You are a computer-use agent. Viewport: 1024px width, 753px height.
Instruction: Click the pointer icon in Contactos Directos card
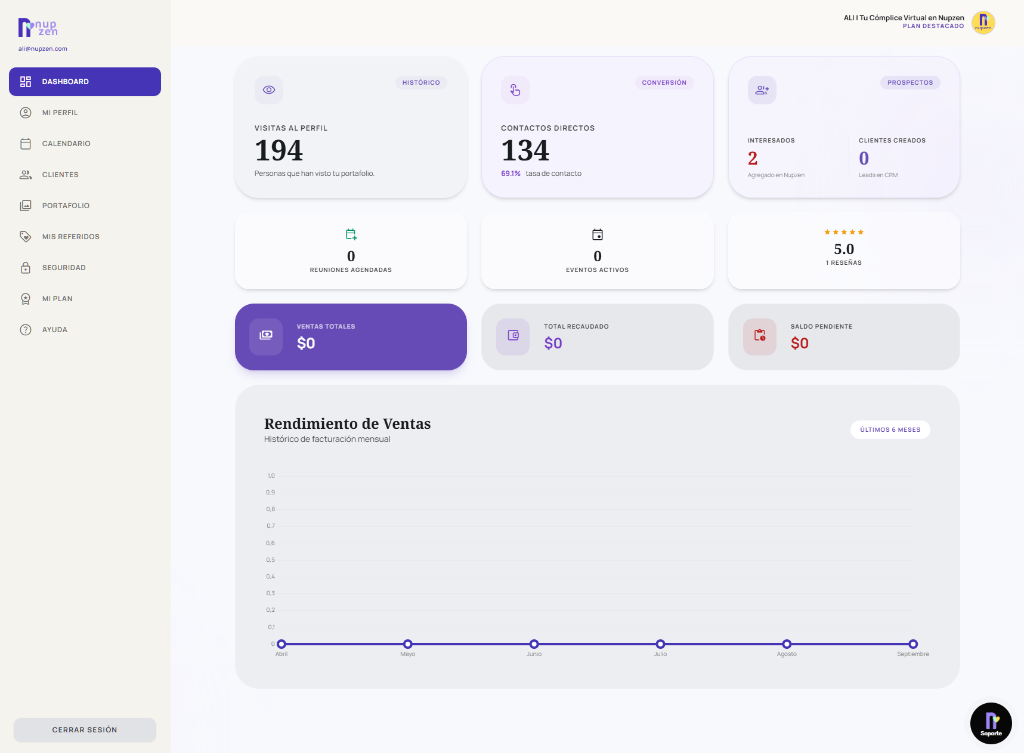515,90
